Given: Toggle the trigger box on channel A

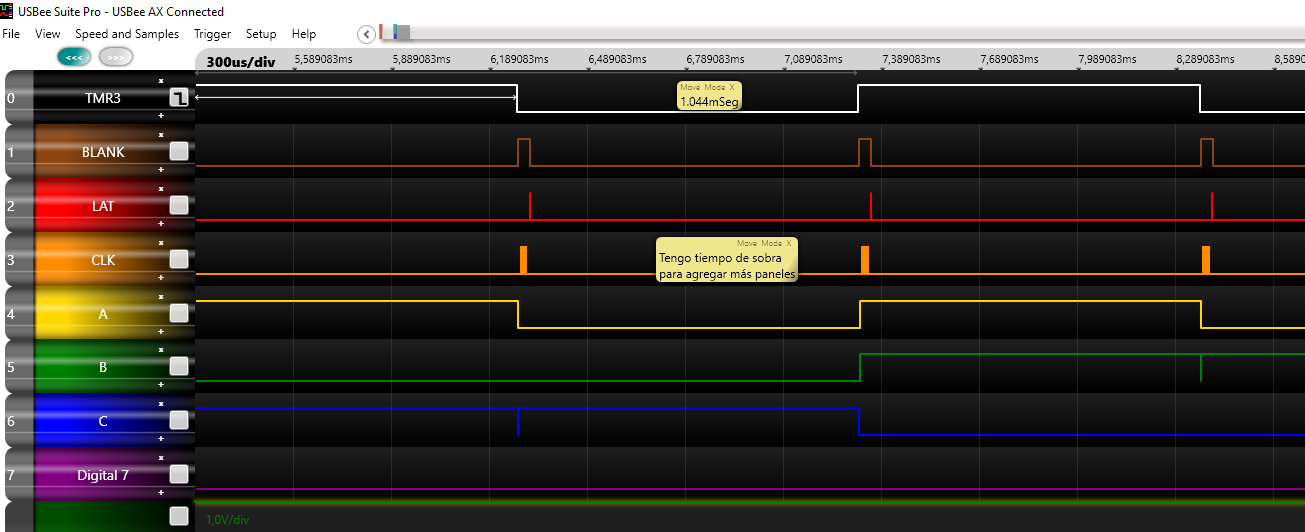Looking at the screenshot, I should coord(179,313).
